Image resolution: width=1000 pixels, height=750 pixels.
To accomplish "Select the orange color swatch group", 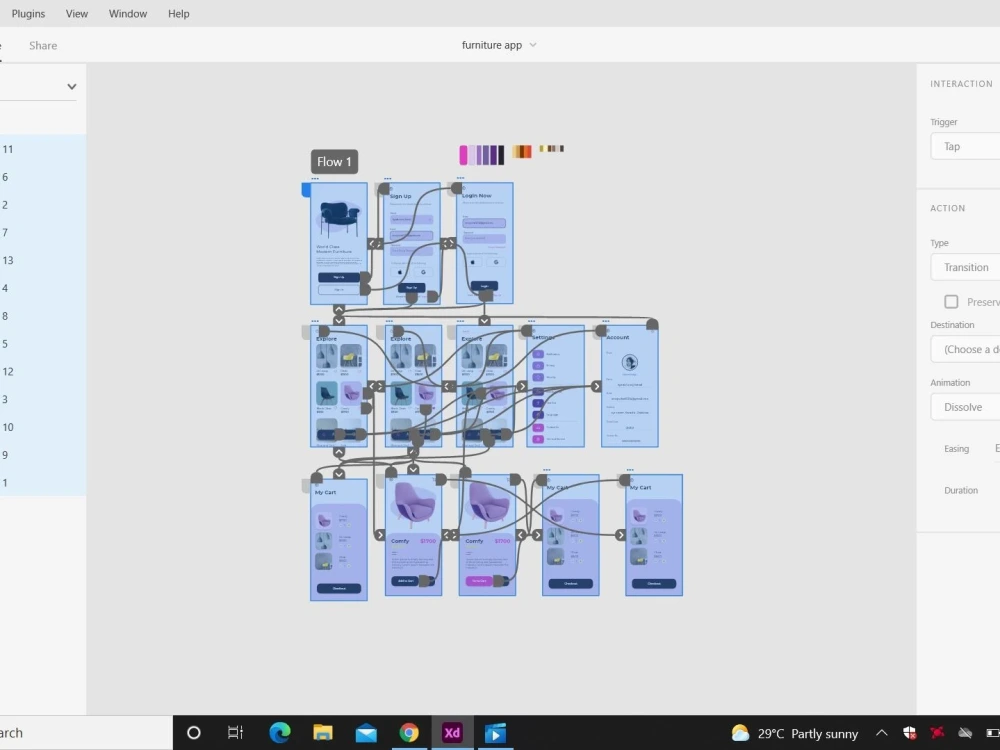I will pyautogui.click(x=522, y=152).
